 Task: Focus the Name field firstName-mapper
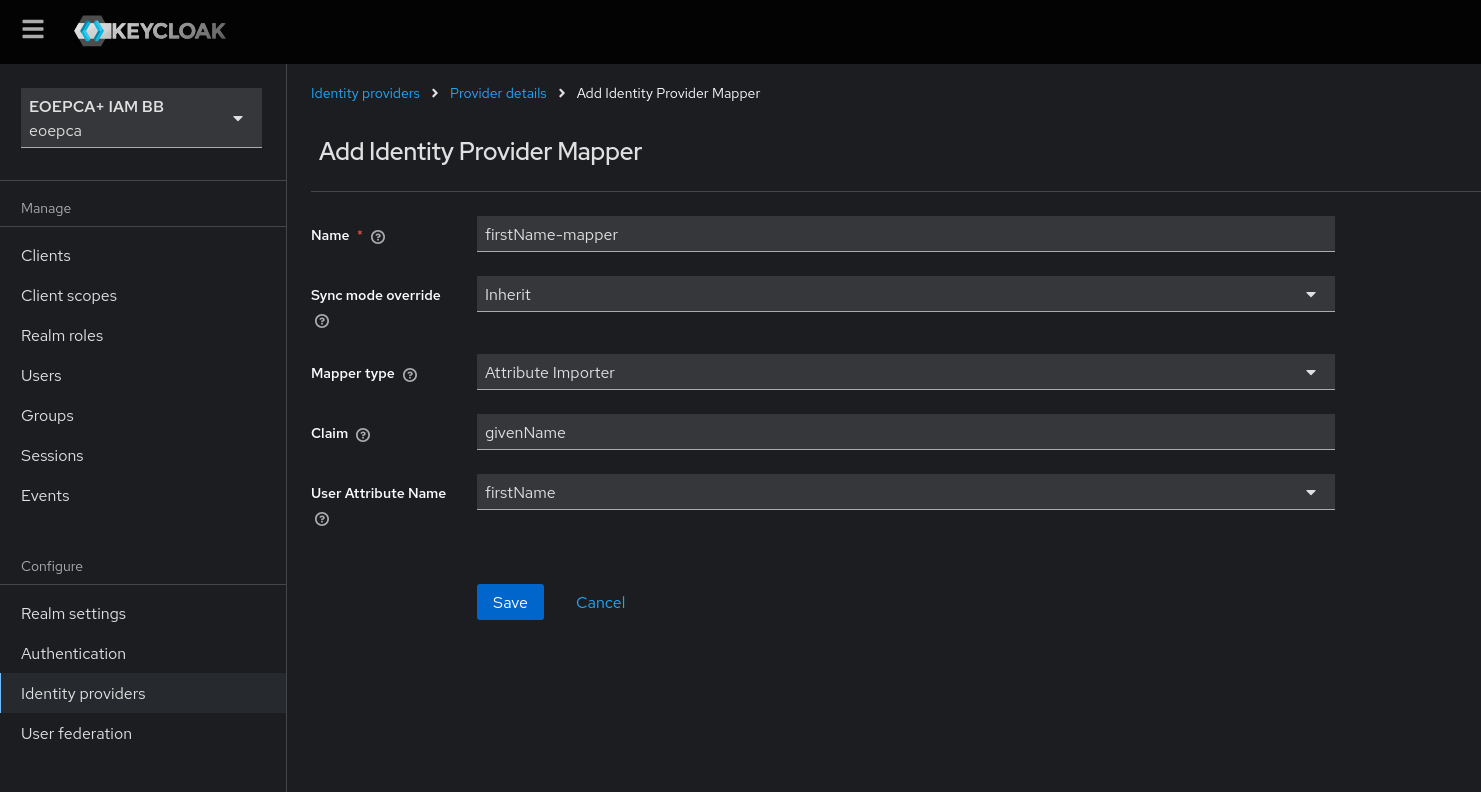tap(906, 234)
